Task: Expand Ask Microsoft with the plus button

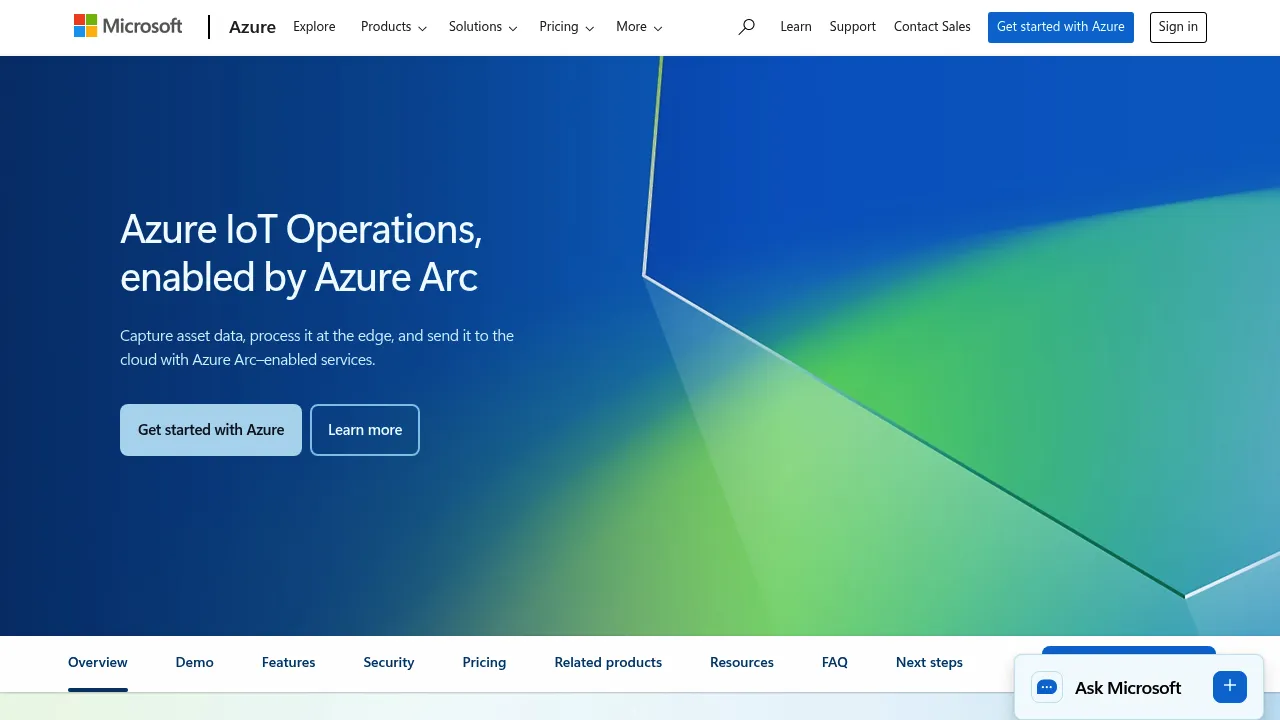Action: click(1230, 686)
